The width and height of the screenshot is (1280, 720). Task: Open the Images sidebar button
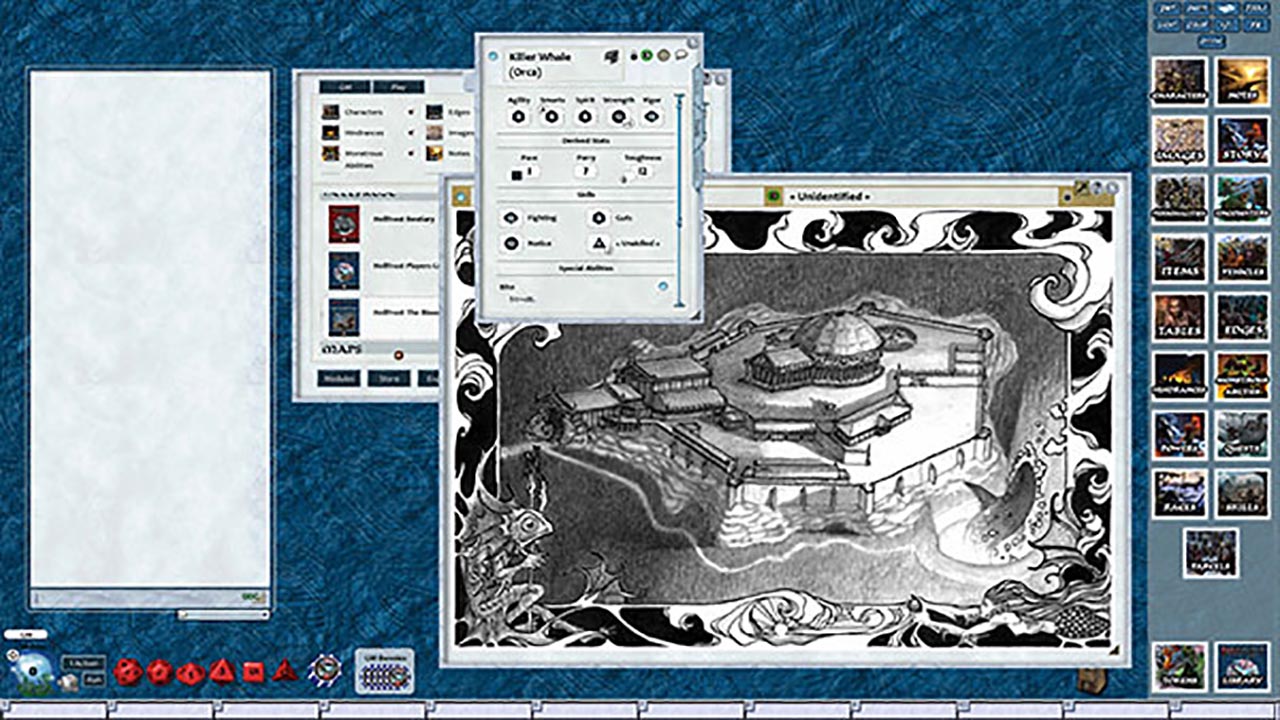(1179, 140)
